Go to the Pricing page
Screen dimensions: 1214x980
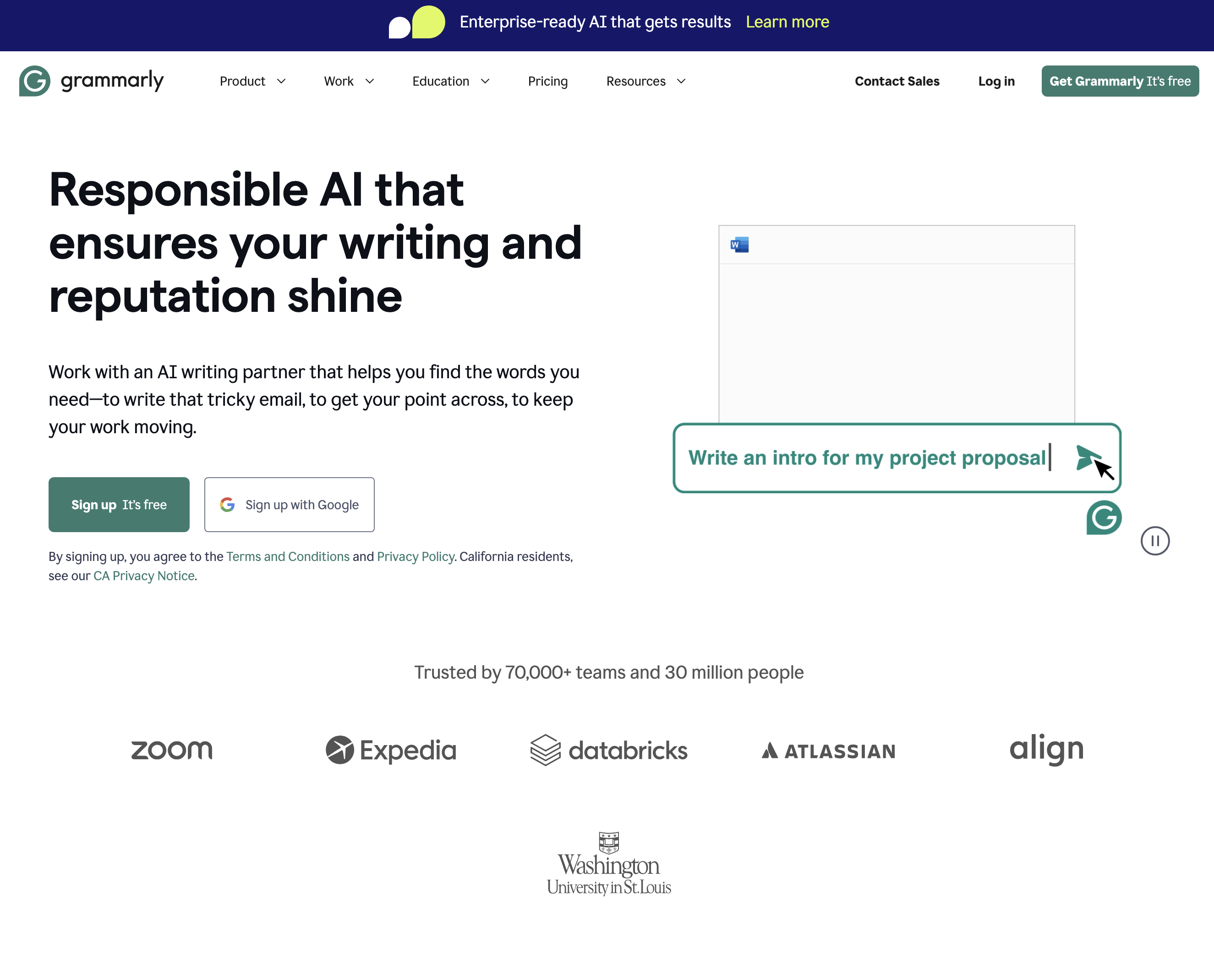click(x=548, y=82)
